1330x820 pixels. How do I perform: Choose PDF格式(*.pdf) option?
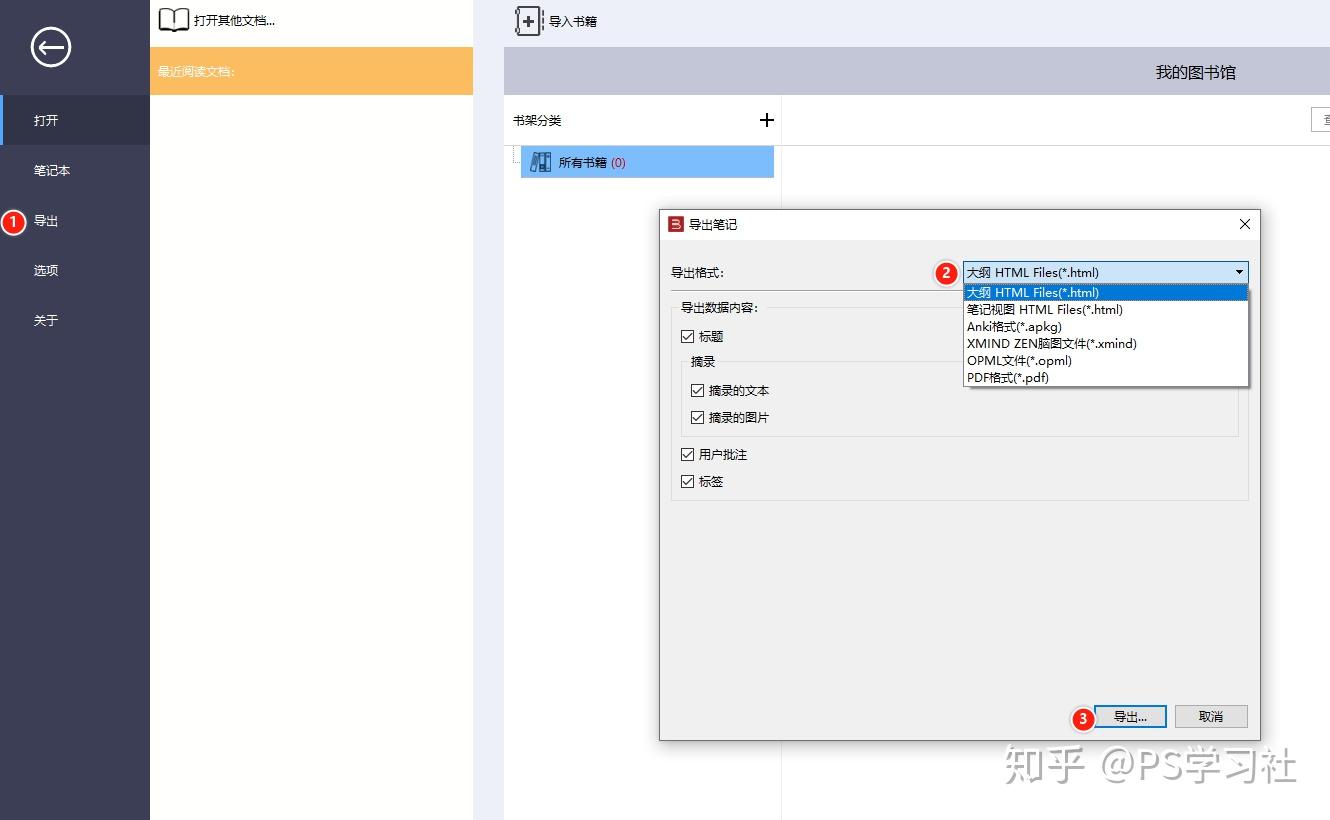(1105, 378)
